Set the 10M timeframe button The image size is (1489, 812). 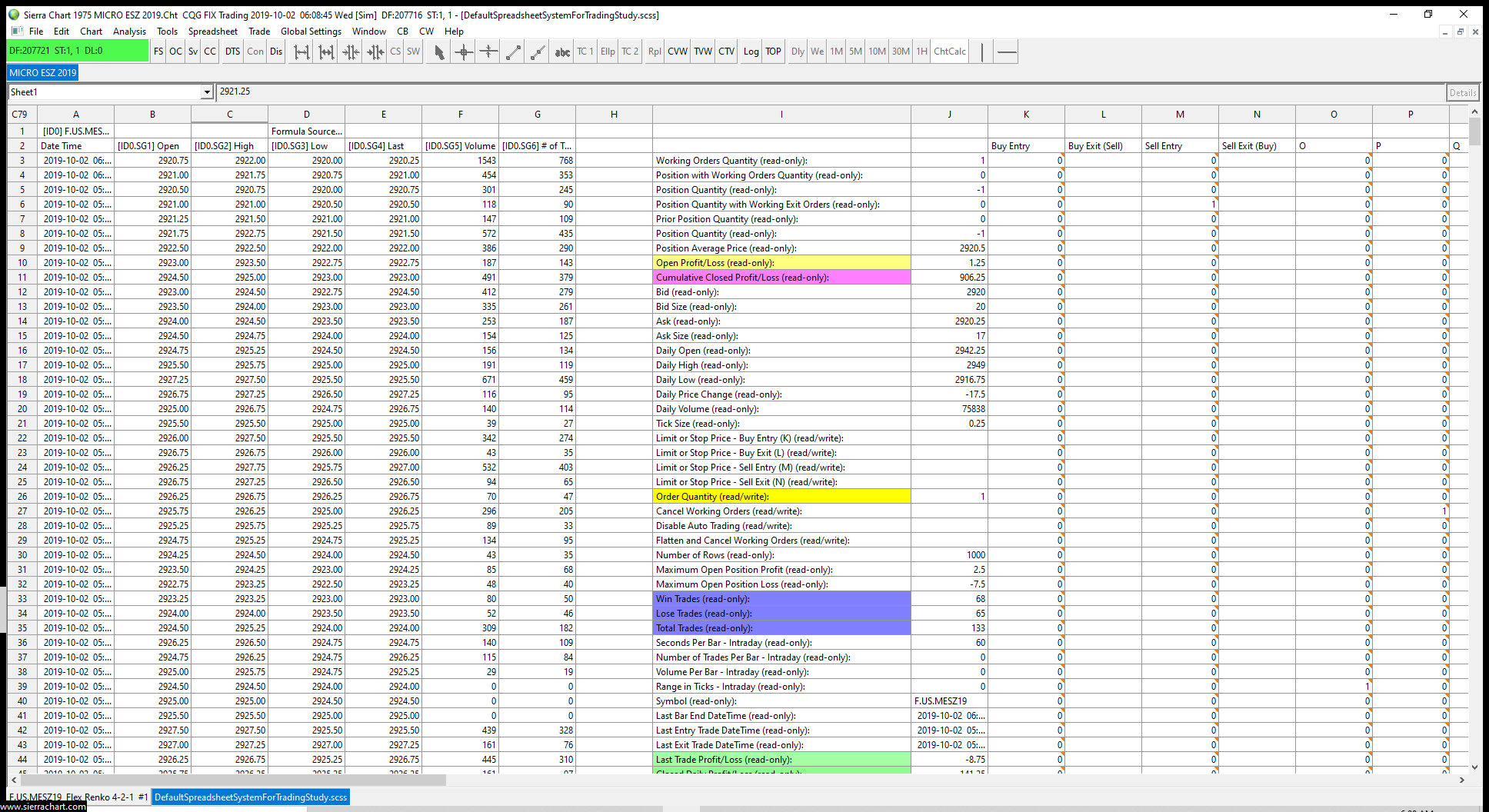[878, 52]
